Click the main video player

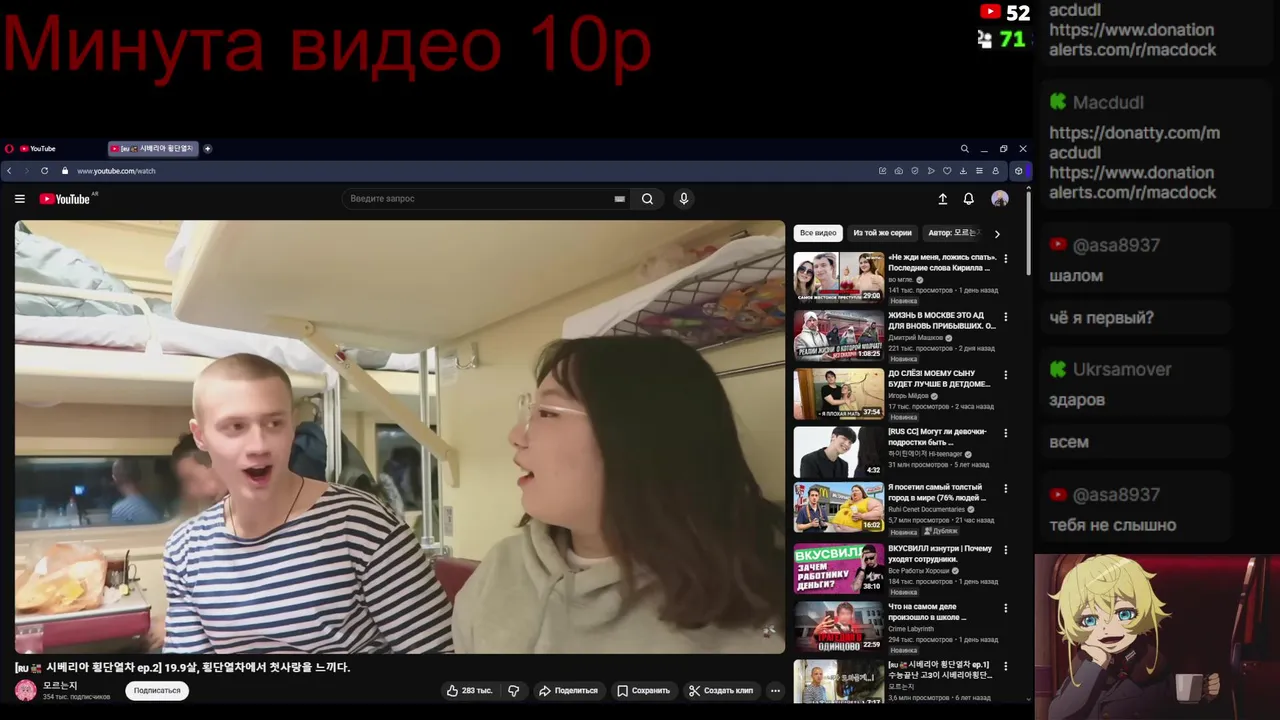400,437
